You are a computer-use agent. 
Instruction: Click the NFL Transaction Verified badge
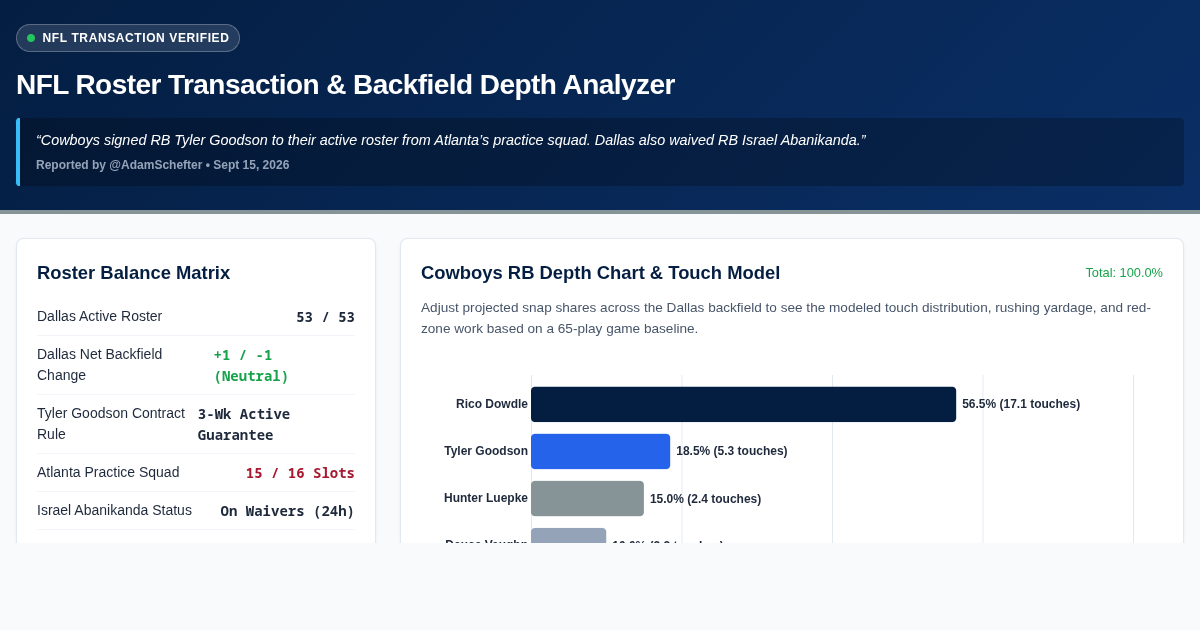pos(128,38)
